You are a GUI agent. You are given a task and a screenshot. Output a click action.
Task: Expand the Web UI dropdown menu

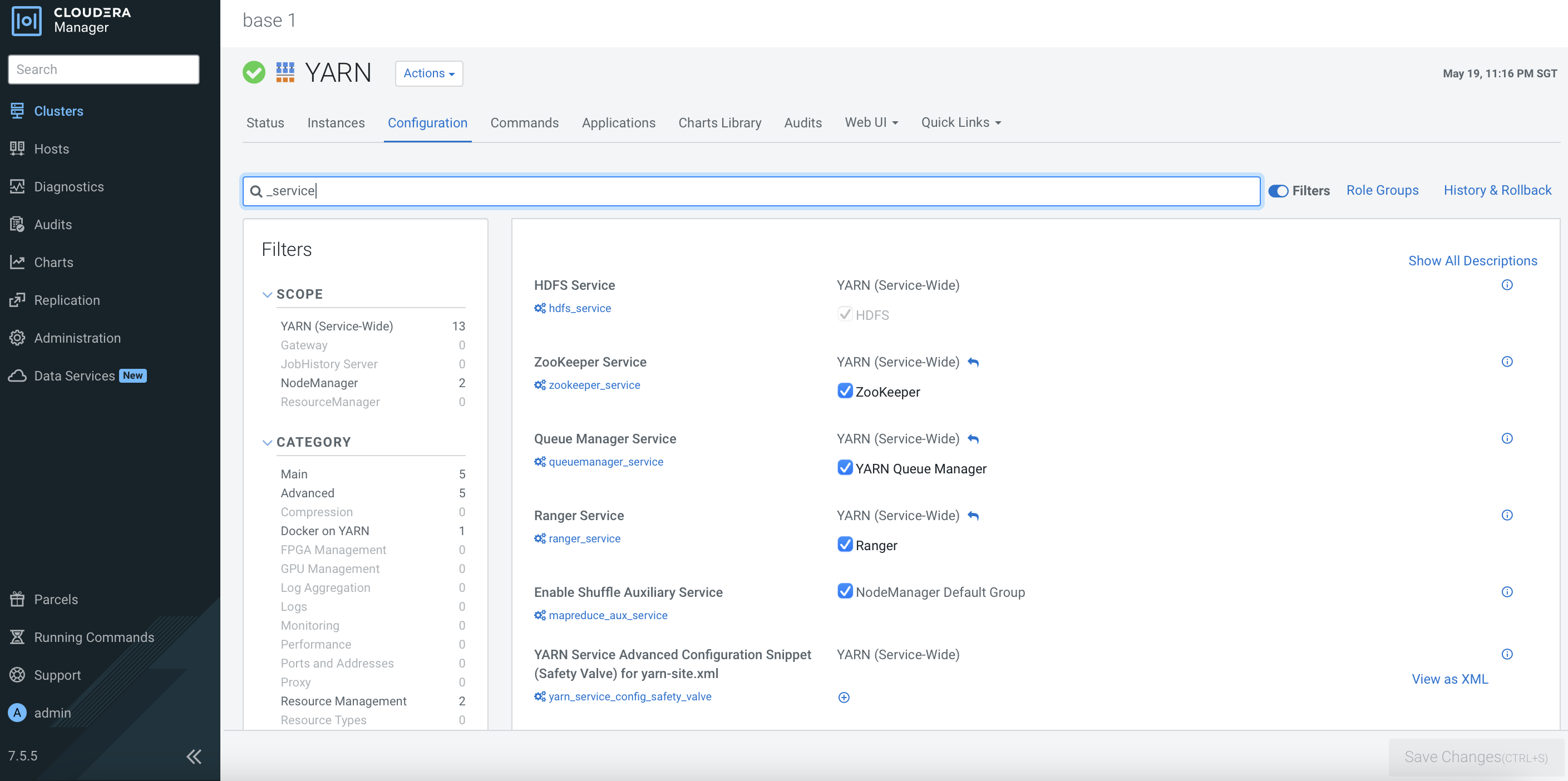[x=871, y=122]
